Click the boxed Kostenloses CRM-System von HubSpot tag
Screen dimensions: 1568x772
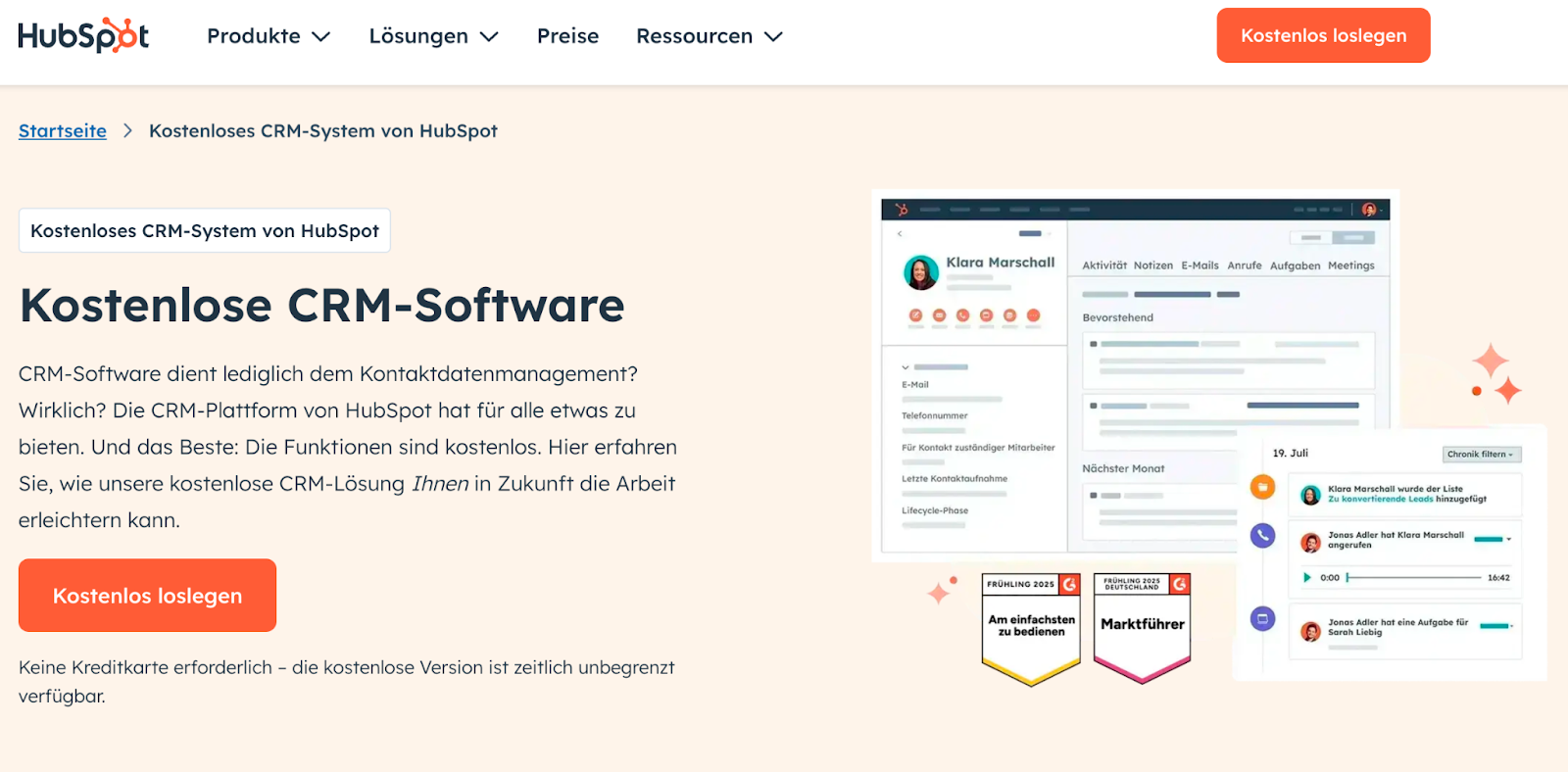click(x=205, y=230)
